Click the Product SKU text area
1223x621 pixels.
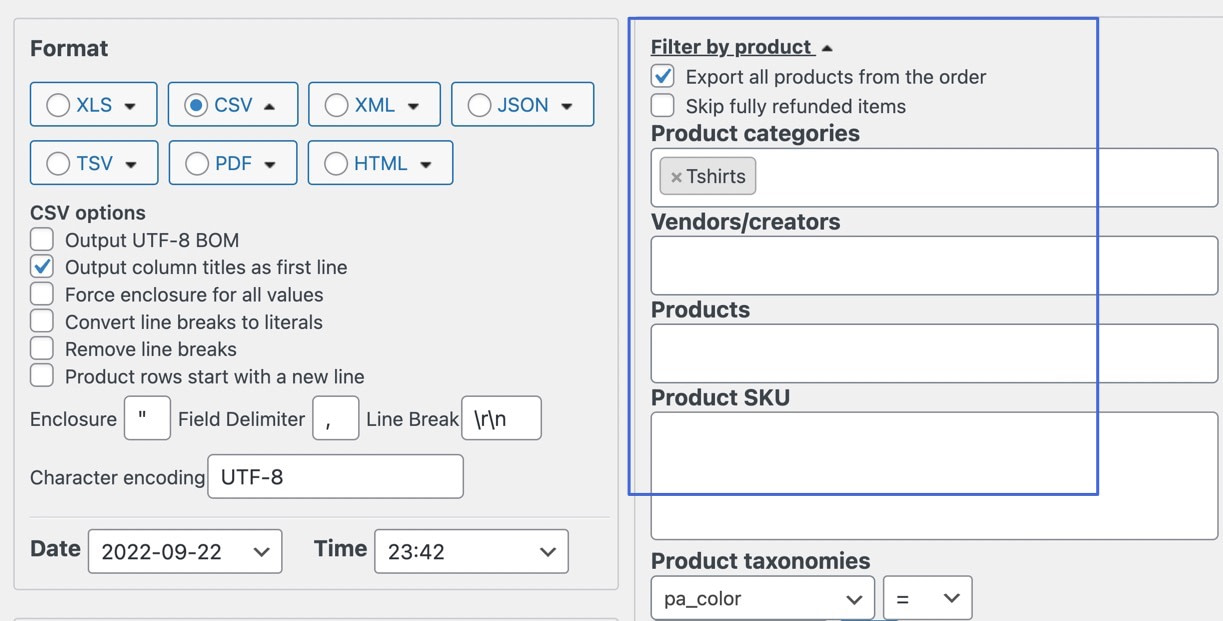(x=934, y=476)
